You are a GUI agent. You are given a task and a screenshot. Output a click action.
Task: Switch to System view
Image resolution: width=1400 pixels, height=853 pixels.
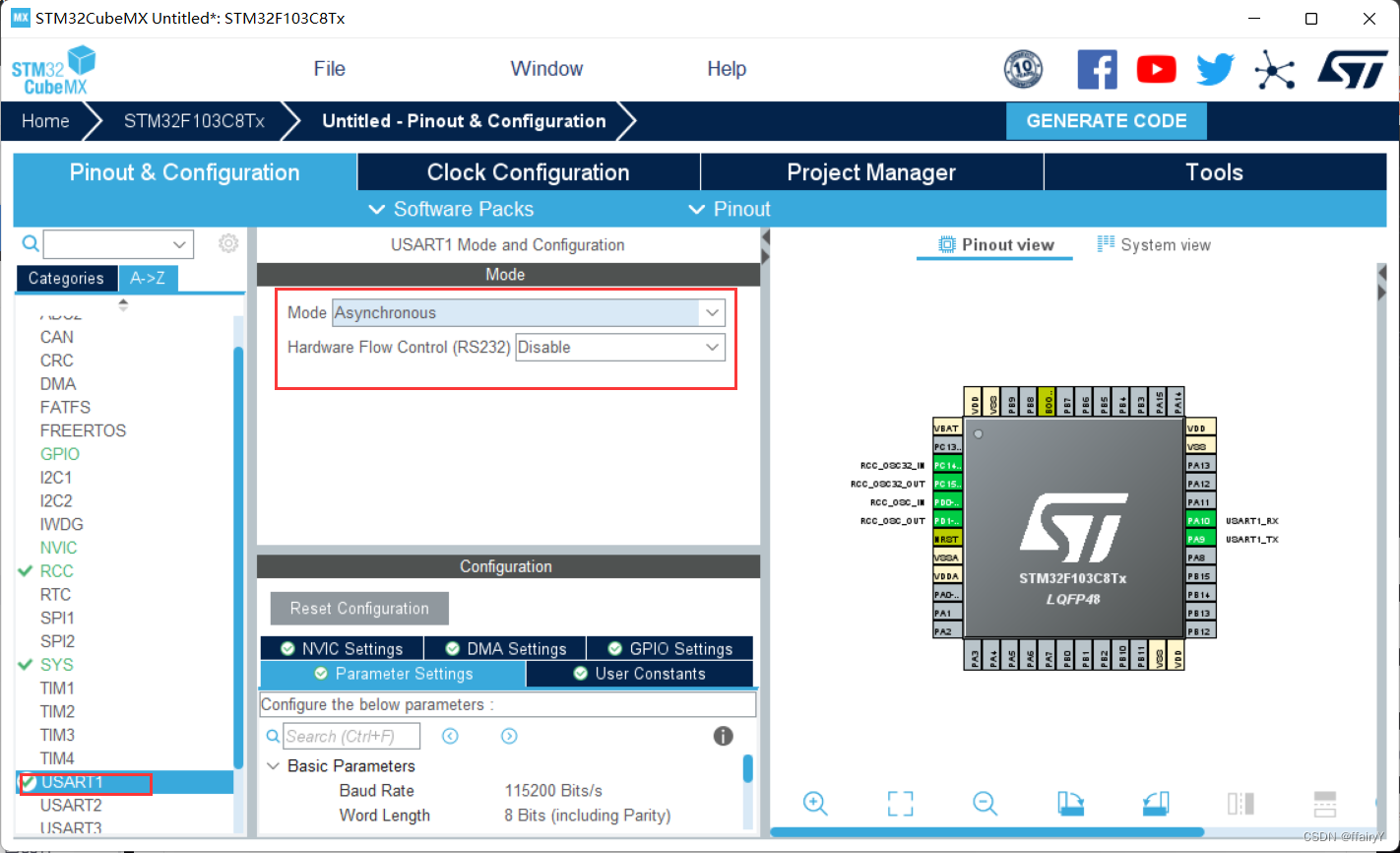tap(1154, 245)
